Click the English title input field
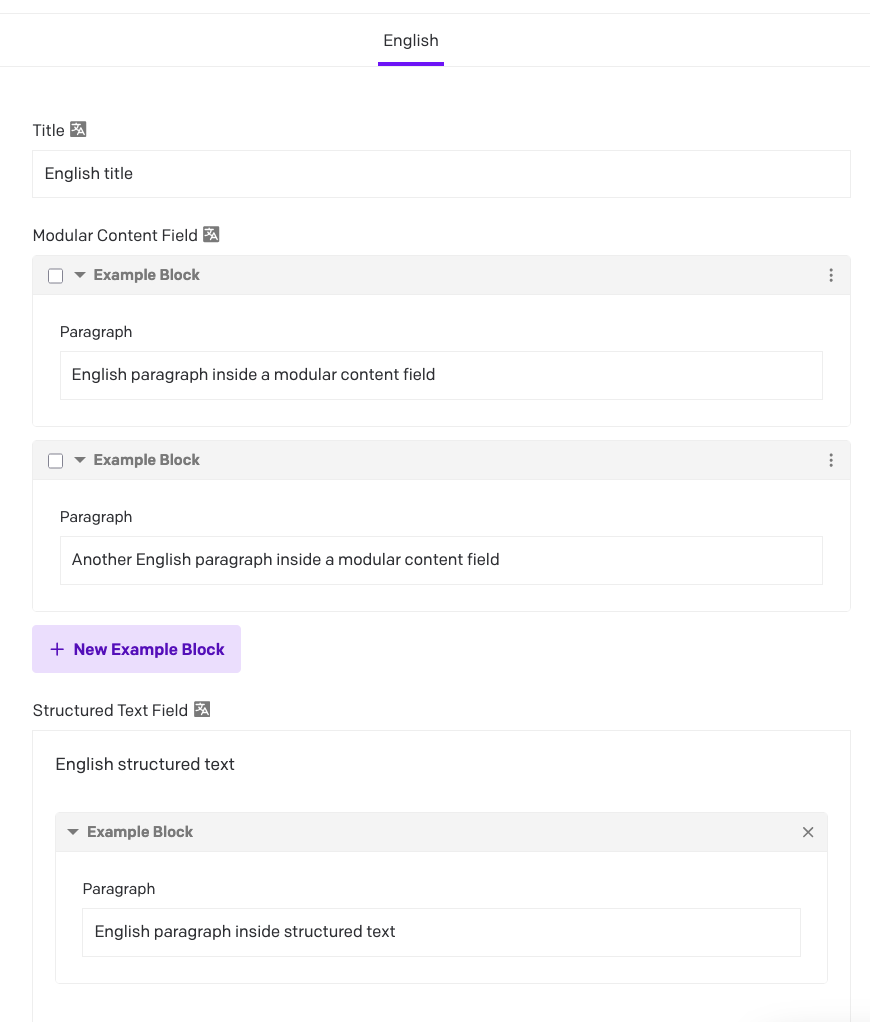This screenshot has width=870, height=1022. pos(441,174)
